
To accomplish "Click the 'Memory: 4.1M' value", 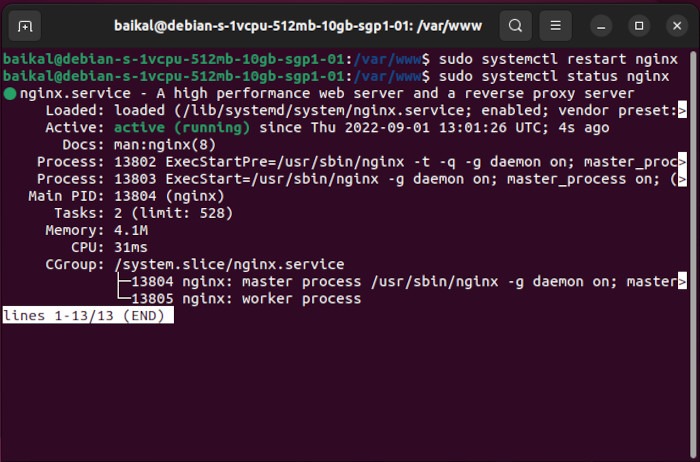I will coord(131,230).
